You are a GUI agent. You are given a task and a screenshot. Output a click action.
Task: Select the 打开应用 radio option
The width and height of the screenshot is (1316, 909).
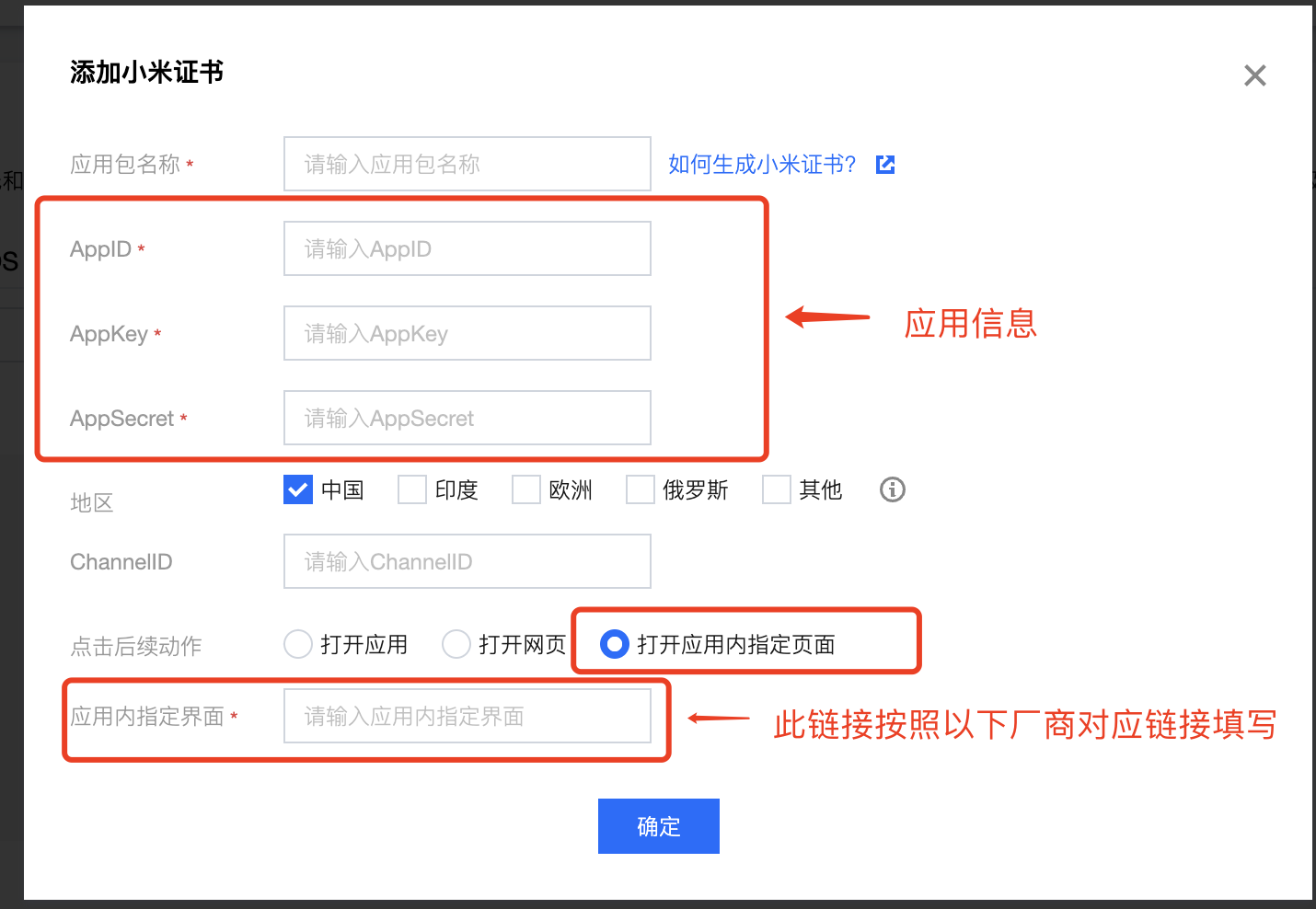pyautogui.click(x=298, y=644)
